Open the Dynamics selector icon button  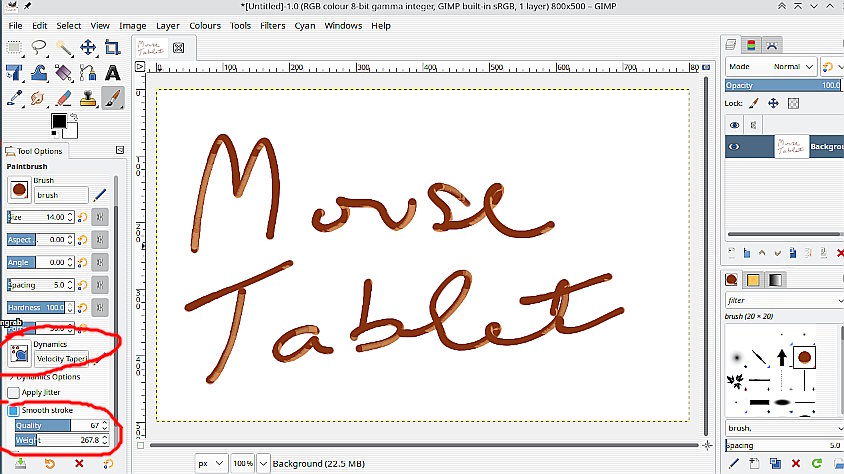point(19,353)
